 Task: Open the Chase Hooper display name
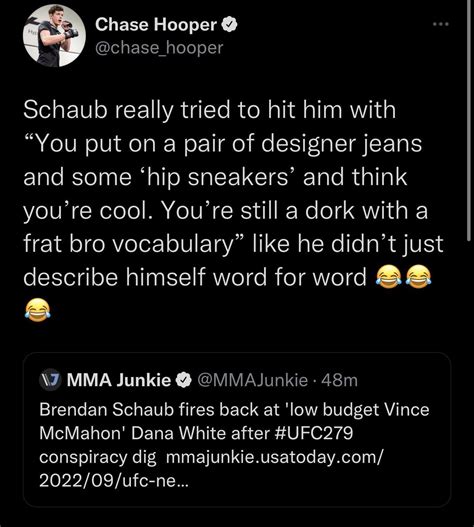click(156, 25)
